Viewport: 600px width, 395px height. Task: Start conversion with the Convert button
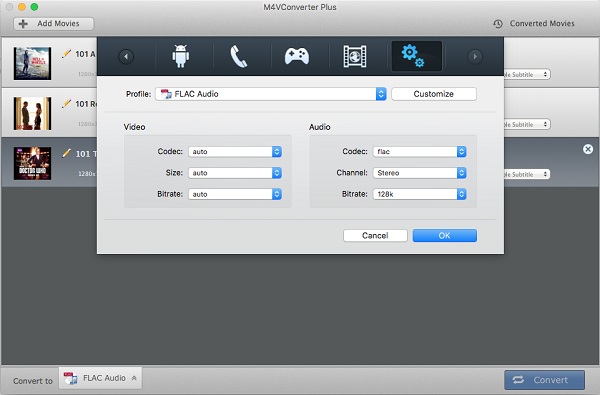(x=544, y=380)
